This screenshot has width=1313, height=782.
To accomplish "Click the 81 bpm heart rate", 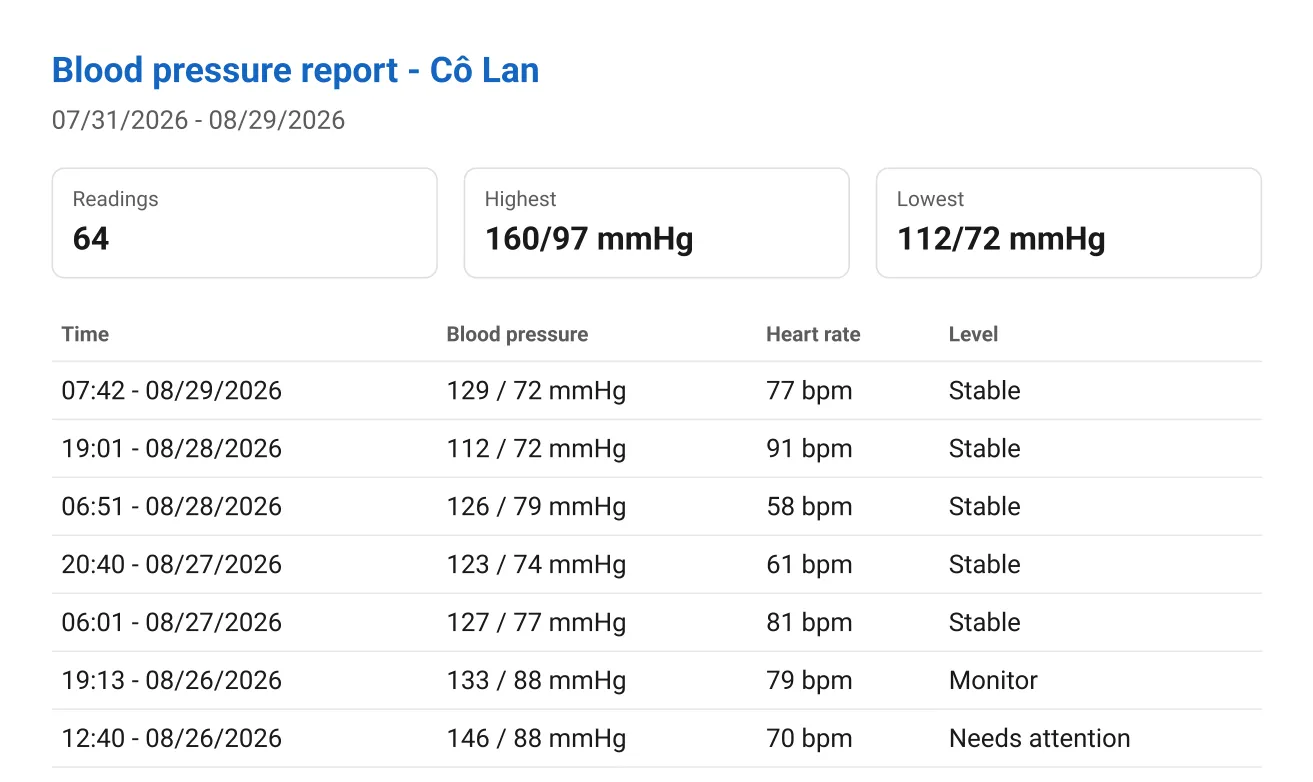I will [809, 623].
